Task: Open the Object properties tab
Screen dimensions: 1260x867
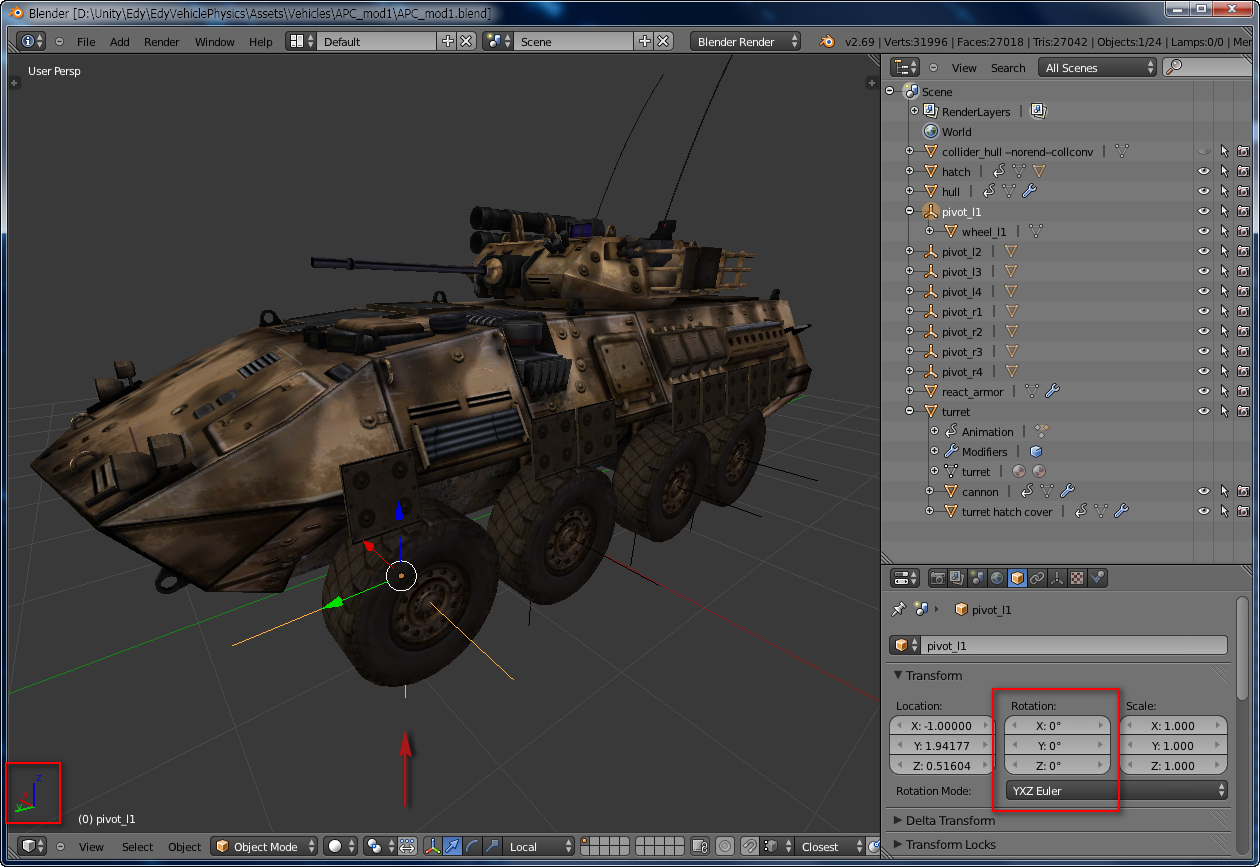Action: click(x=1017, y=578)
